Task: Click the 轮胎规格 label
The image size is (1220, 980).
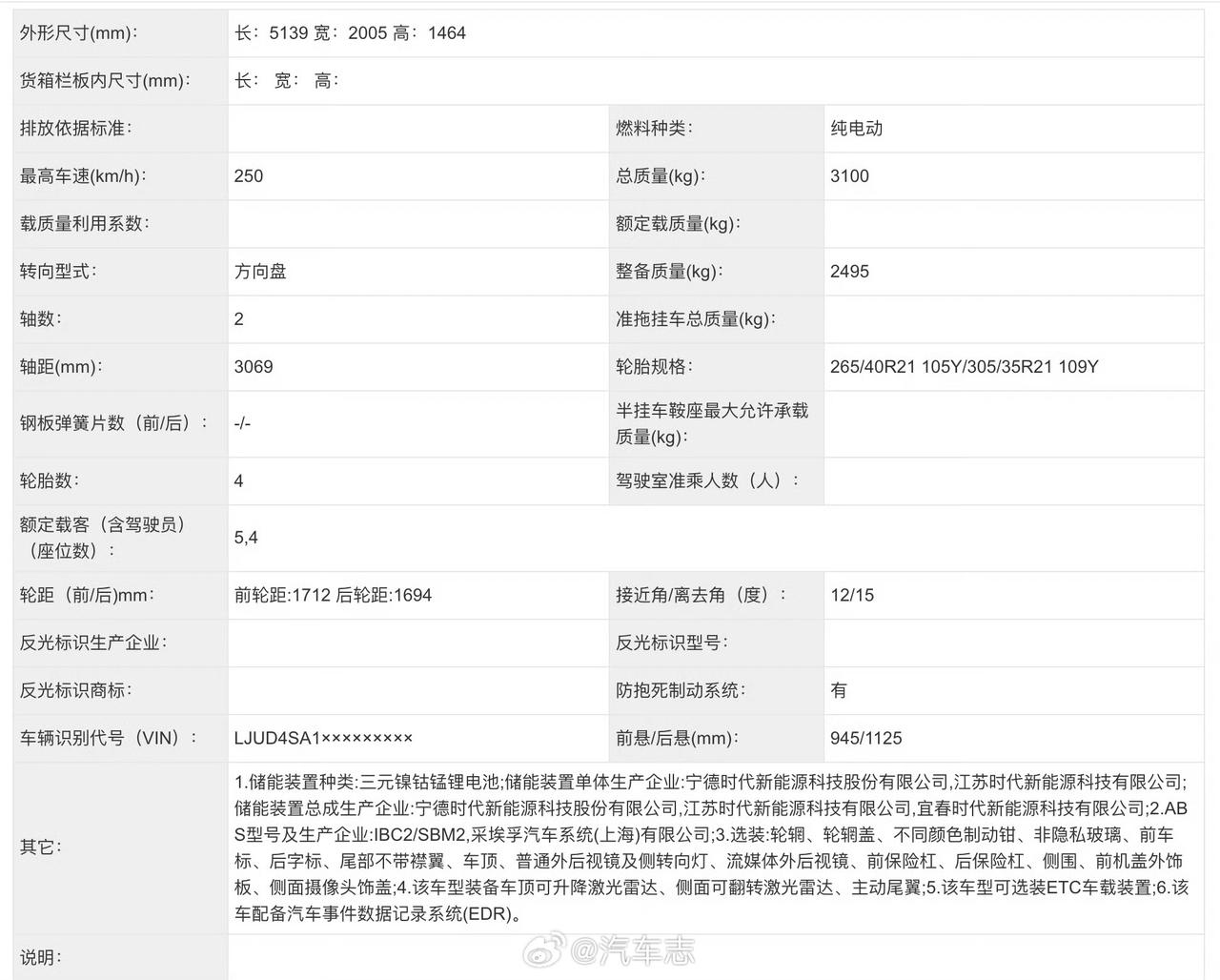Action: 654,367
